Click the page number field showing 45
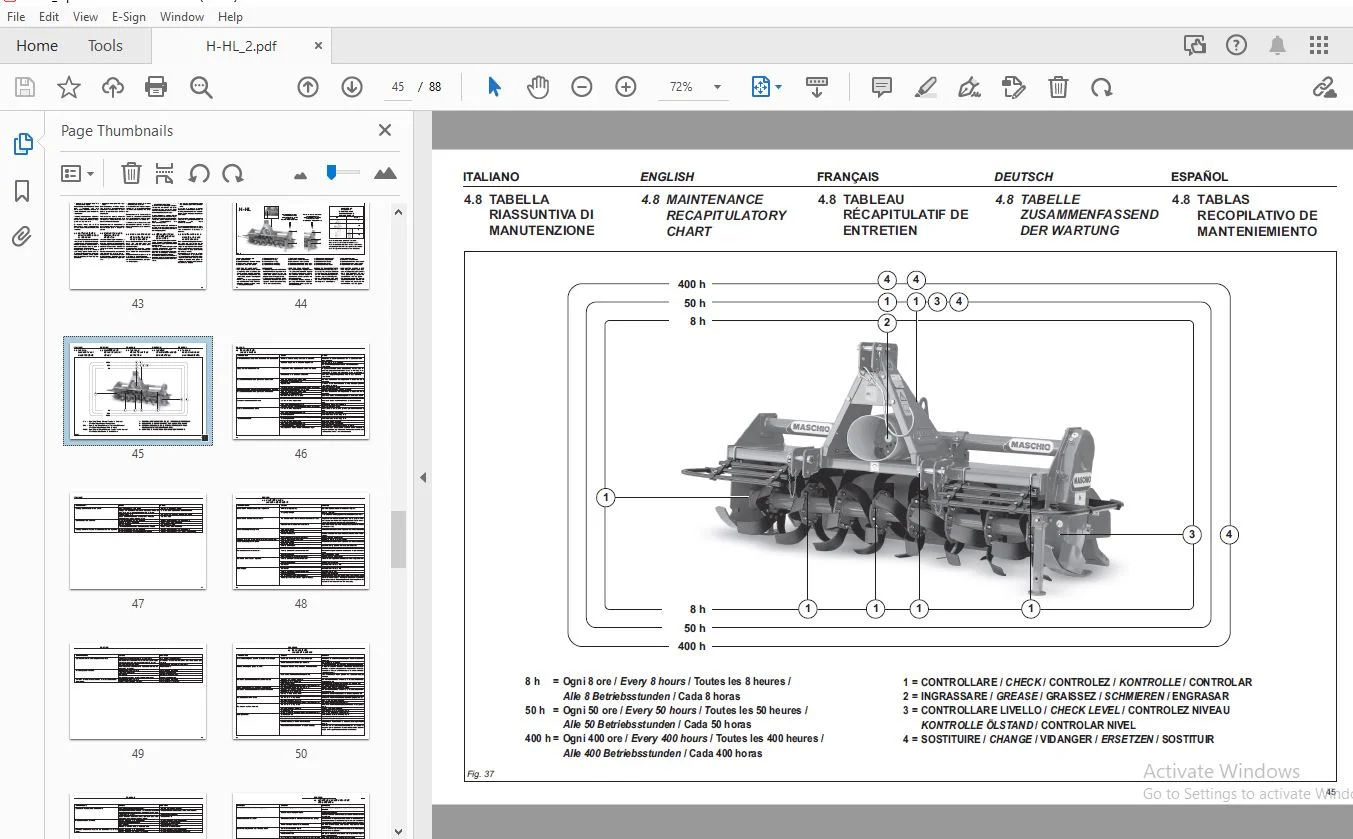The width and height of the screenshot is (1353, 839). (398, 87)
